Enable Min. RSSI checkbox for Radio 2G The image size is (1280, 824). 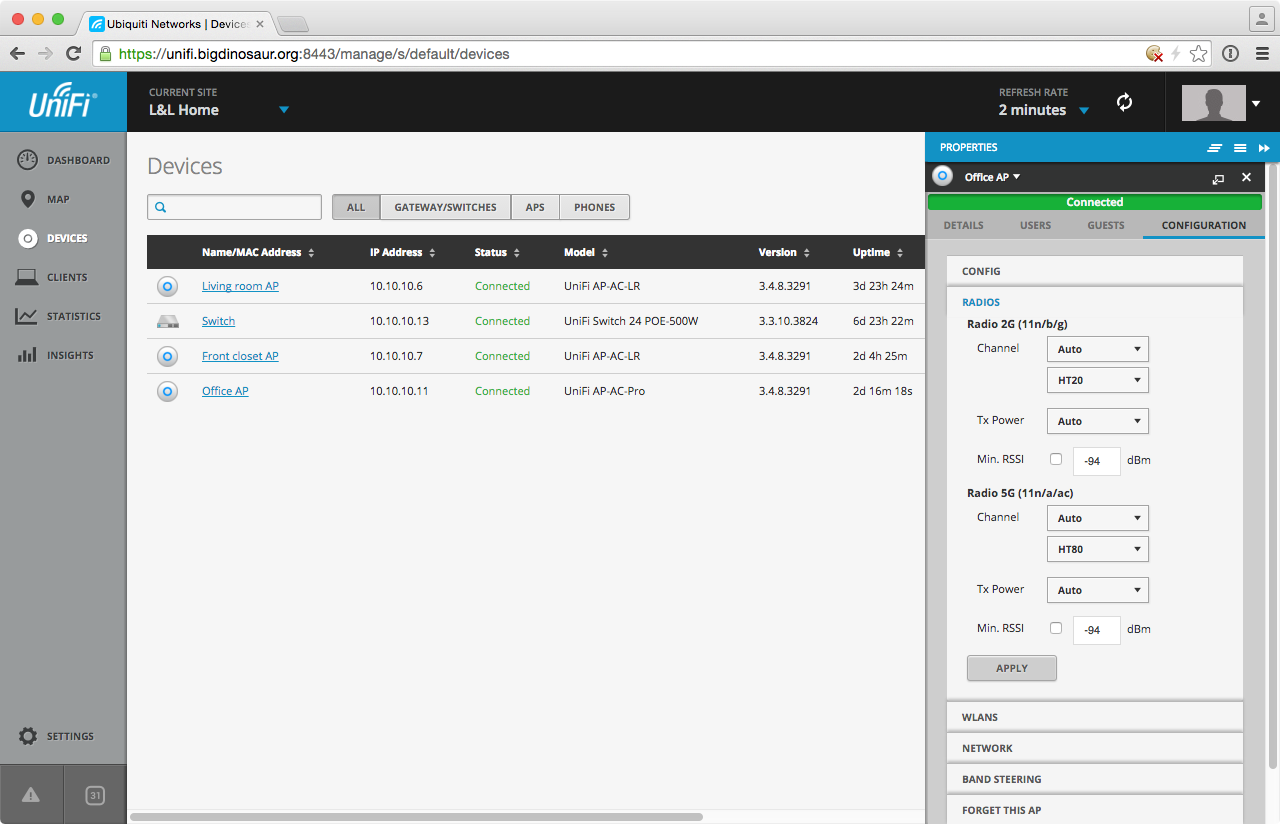pos(1056,460)
